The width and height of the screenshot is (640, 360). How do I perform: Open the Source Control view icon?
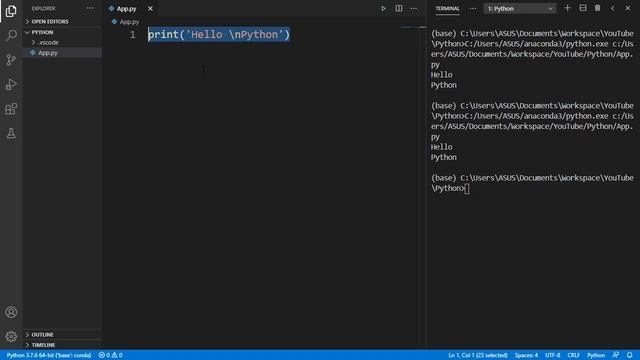[11, 60]
